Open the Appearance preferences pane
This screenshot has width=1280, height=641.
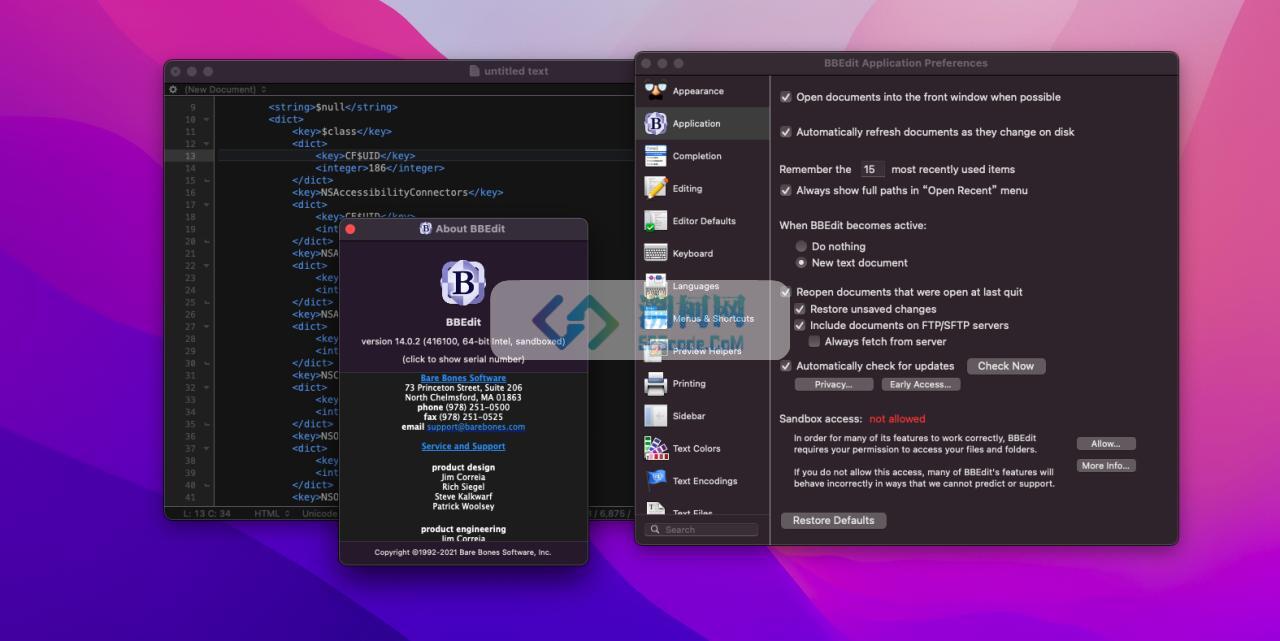point(703,91)
